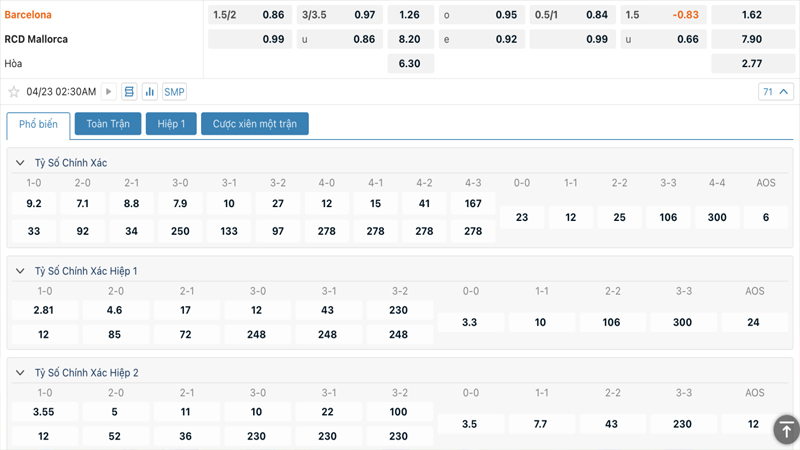Click the SMP button

click(174, 92)
